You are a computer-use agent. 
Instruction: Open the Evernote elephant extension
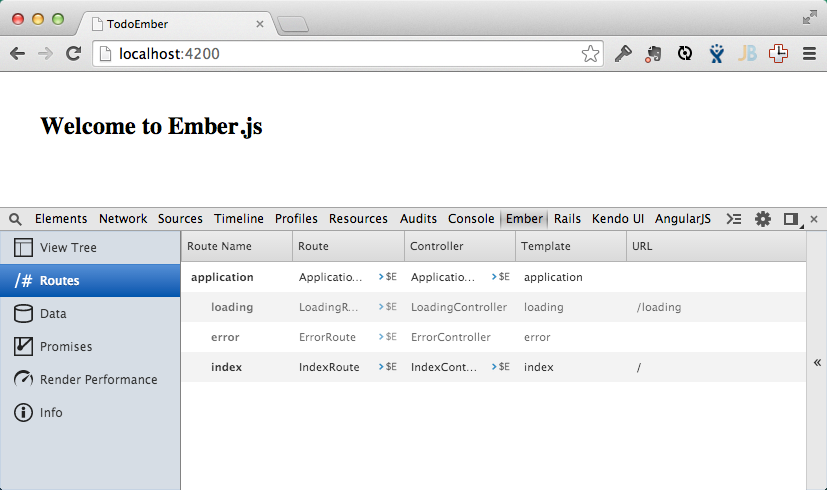pyautogui.click(x=653, y=53)
